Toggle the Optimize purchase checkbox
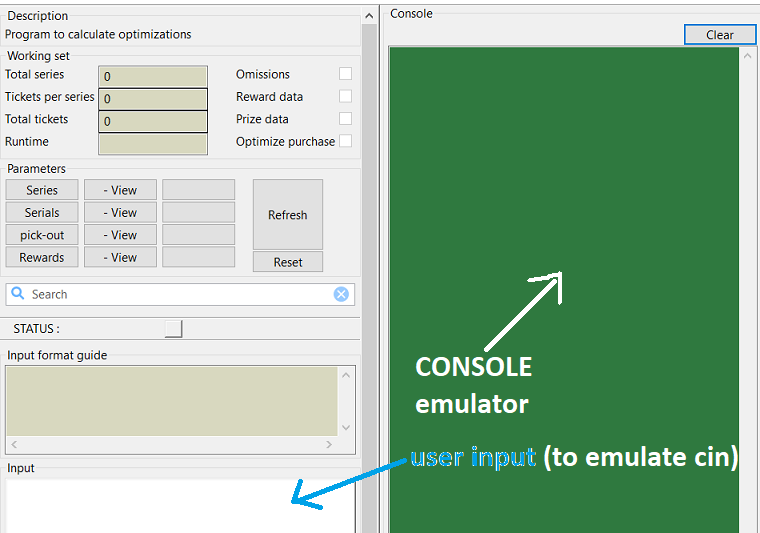The image size is (760, 533). (x=346, y=141)
